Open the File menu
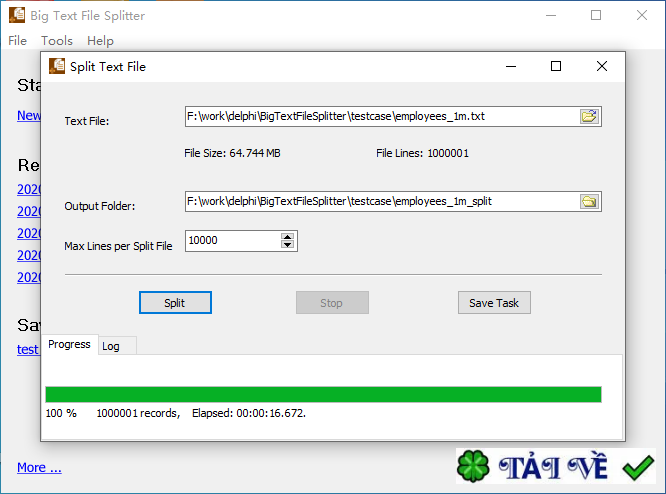Viewport: 666px width, 494px height. (x=17, y=41)
